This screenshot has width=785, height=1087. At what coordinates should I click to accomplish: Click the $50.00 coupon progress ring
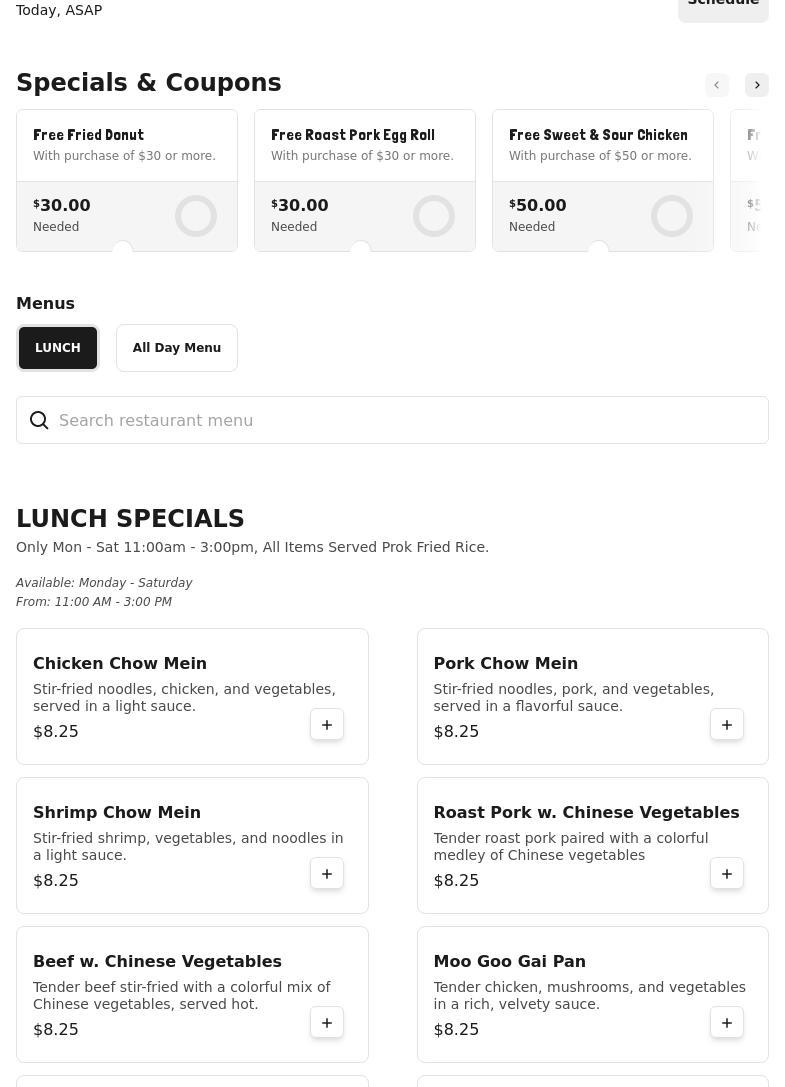[672, 216]
